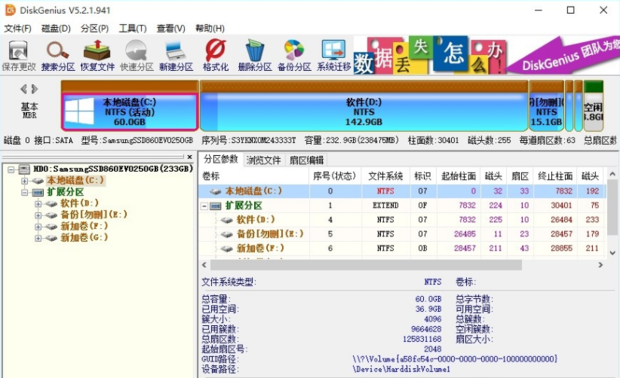Close the left tree panel with X
The image size is (620, 378).
point(190,157)
